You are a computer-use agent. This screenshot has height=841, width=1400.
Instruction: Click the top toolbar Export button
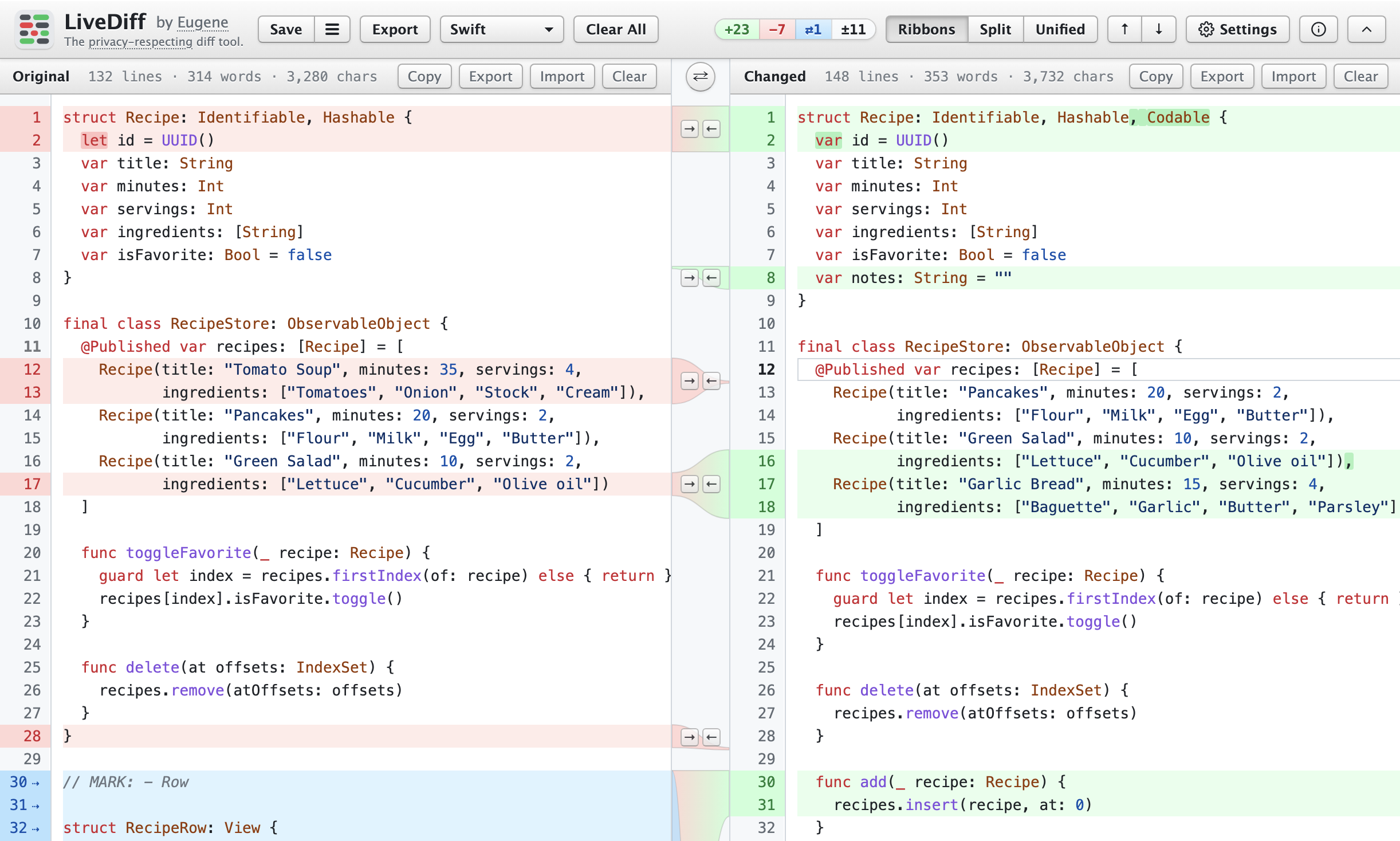[x=395, y=29]
